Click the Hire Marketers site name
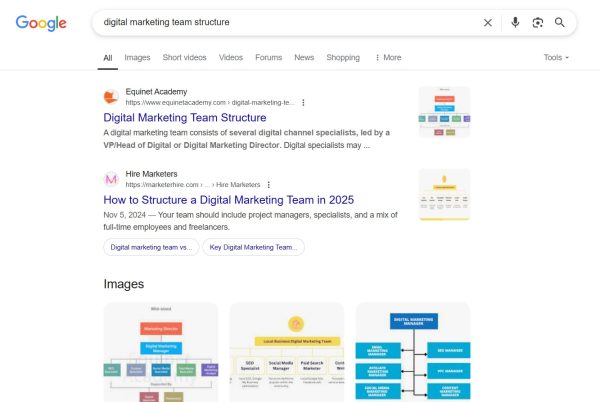The image size is (600, 402). 152,174
